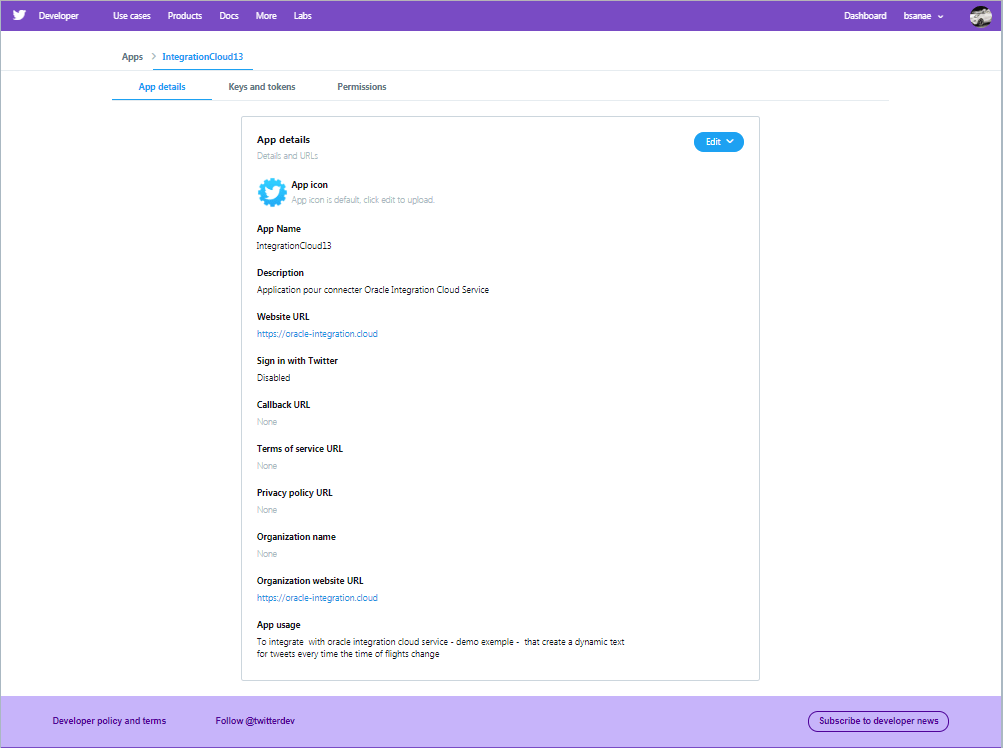Select the App details tab
The width and height of the screenshot is (1003, 748).
pos(161,87)
